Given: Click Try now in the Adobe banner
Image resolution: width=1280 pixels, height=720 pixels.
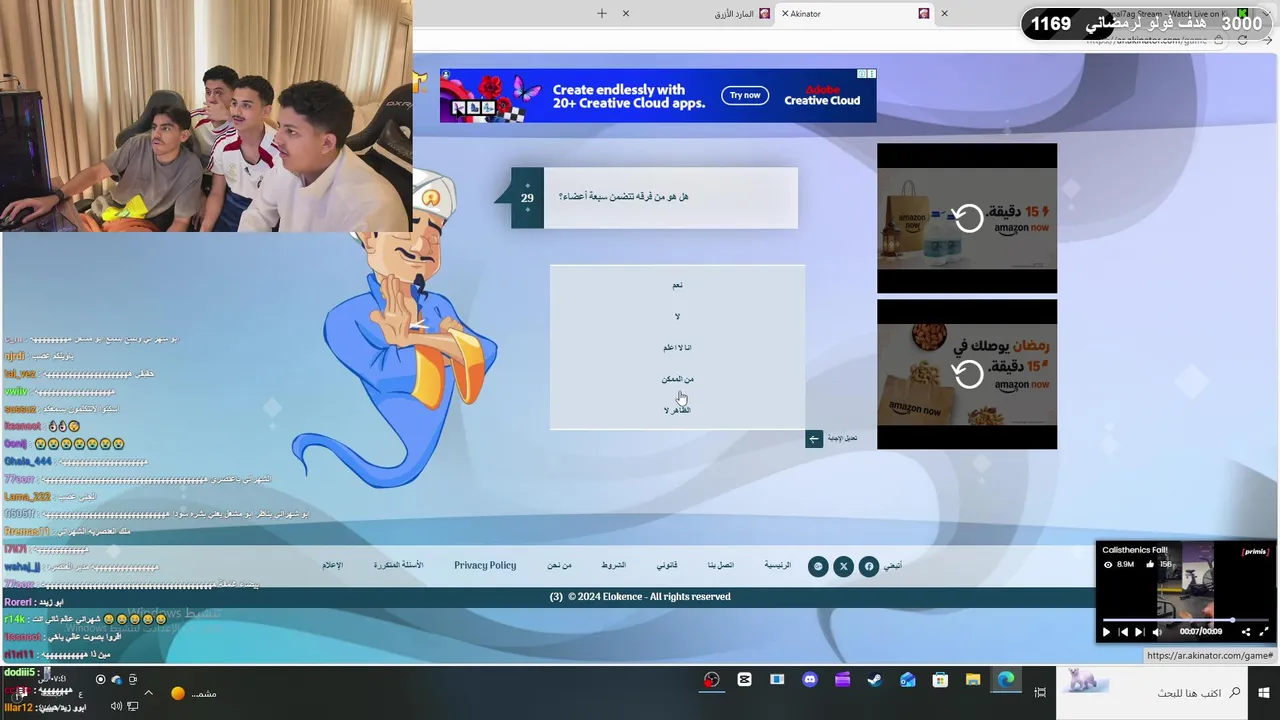Looking at the screenshot, I should (745, 95).
